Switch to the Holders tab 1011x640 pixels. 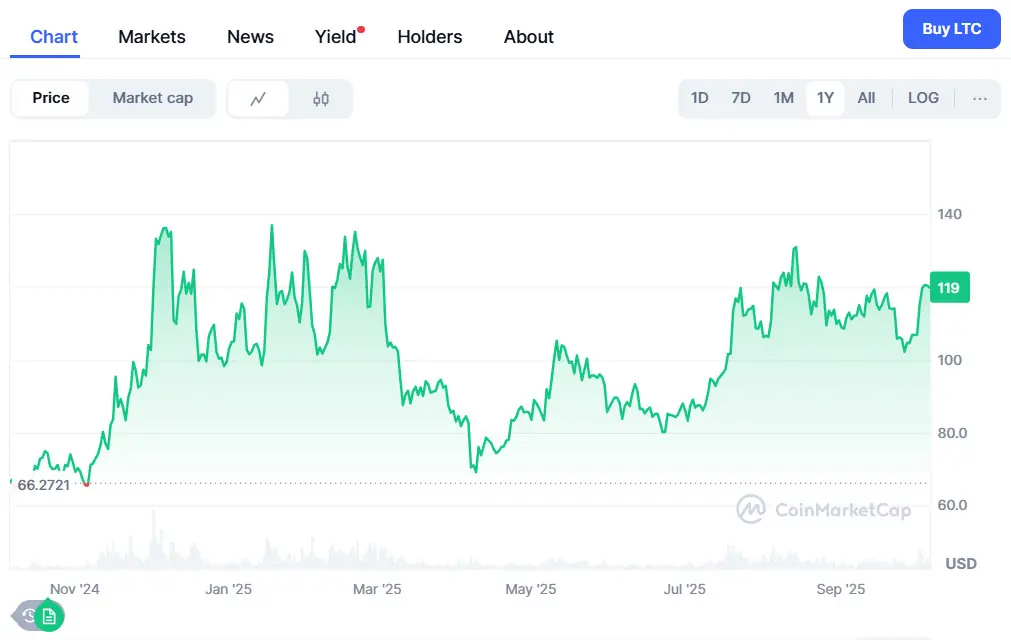[x=429, y=37]
